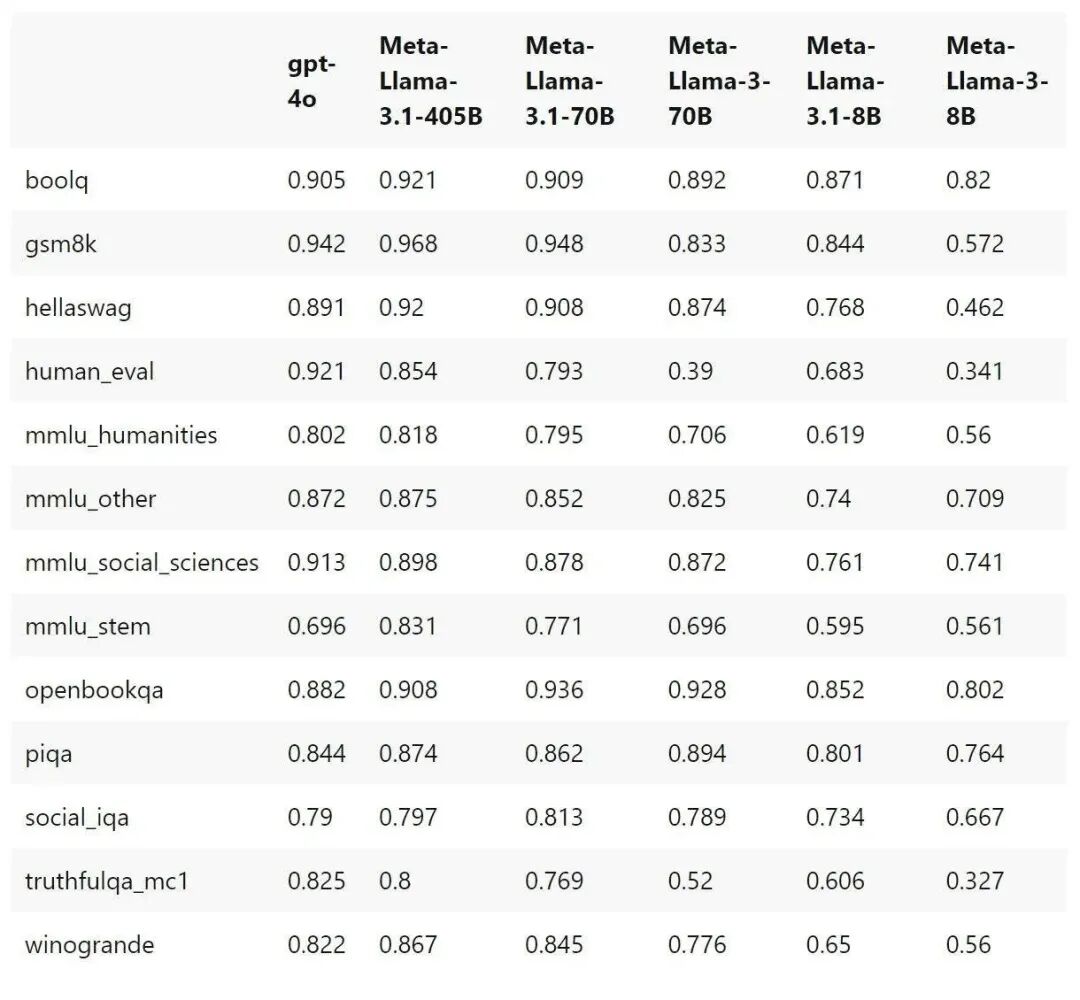Viewport: 1080px width, 1000px height.
Task: Select the truthfulqa_mc1 row label
Action: (107, 882)
